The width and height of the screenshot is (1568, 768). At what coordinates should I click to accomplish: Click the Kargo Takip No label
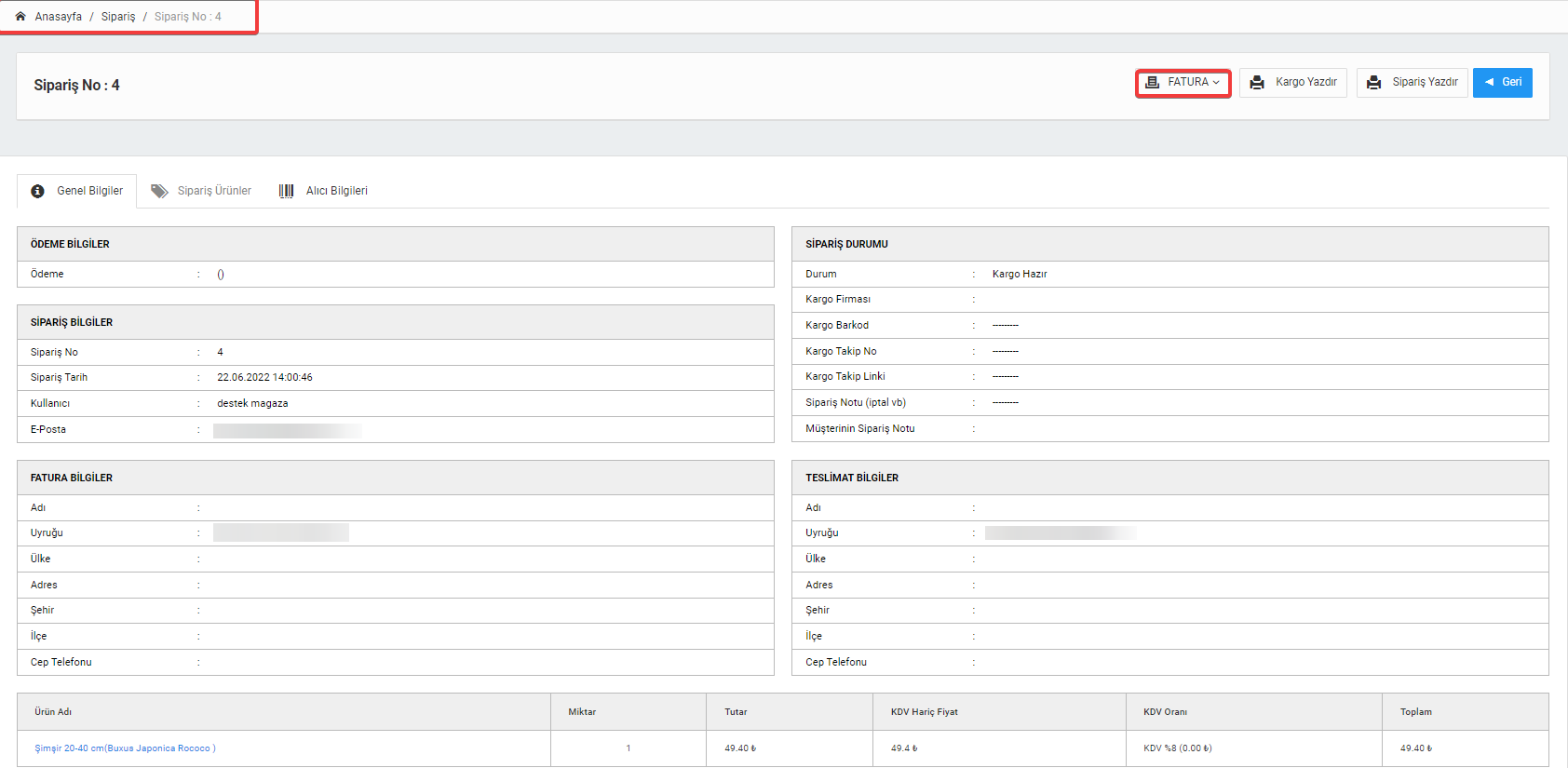click(841, 352)
